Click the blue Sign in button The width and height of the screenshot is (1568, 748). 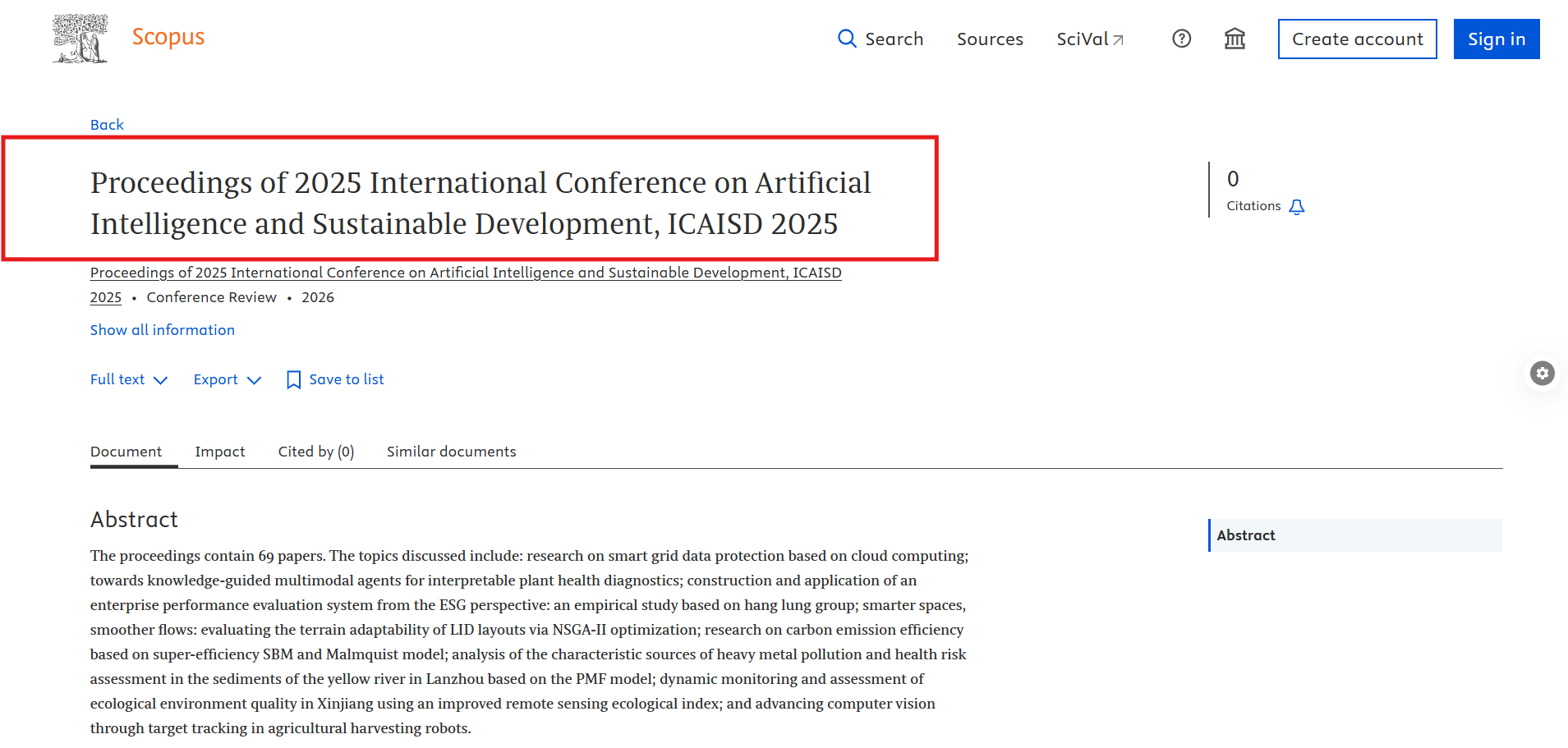pyautogui.click(x=1496, y=39)
